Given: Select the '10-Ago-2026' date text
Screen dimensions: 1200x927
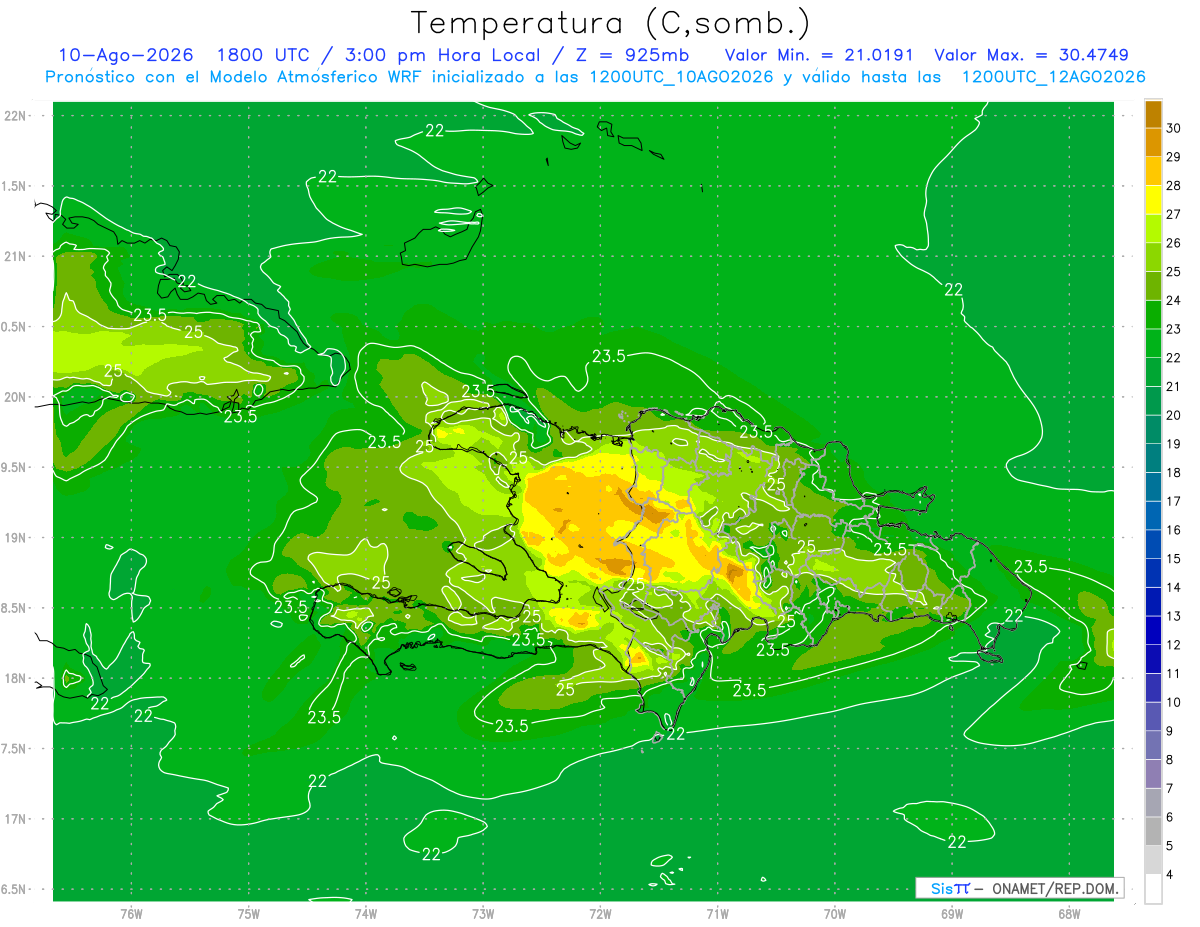Looking at the screenshot, I should tap(126, 56).
